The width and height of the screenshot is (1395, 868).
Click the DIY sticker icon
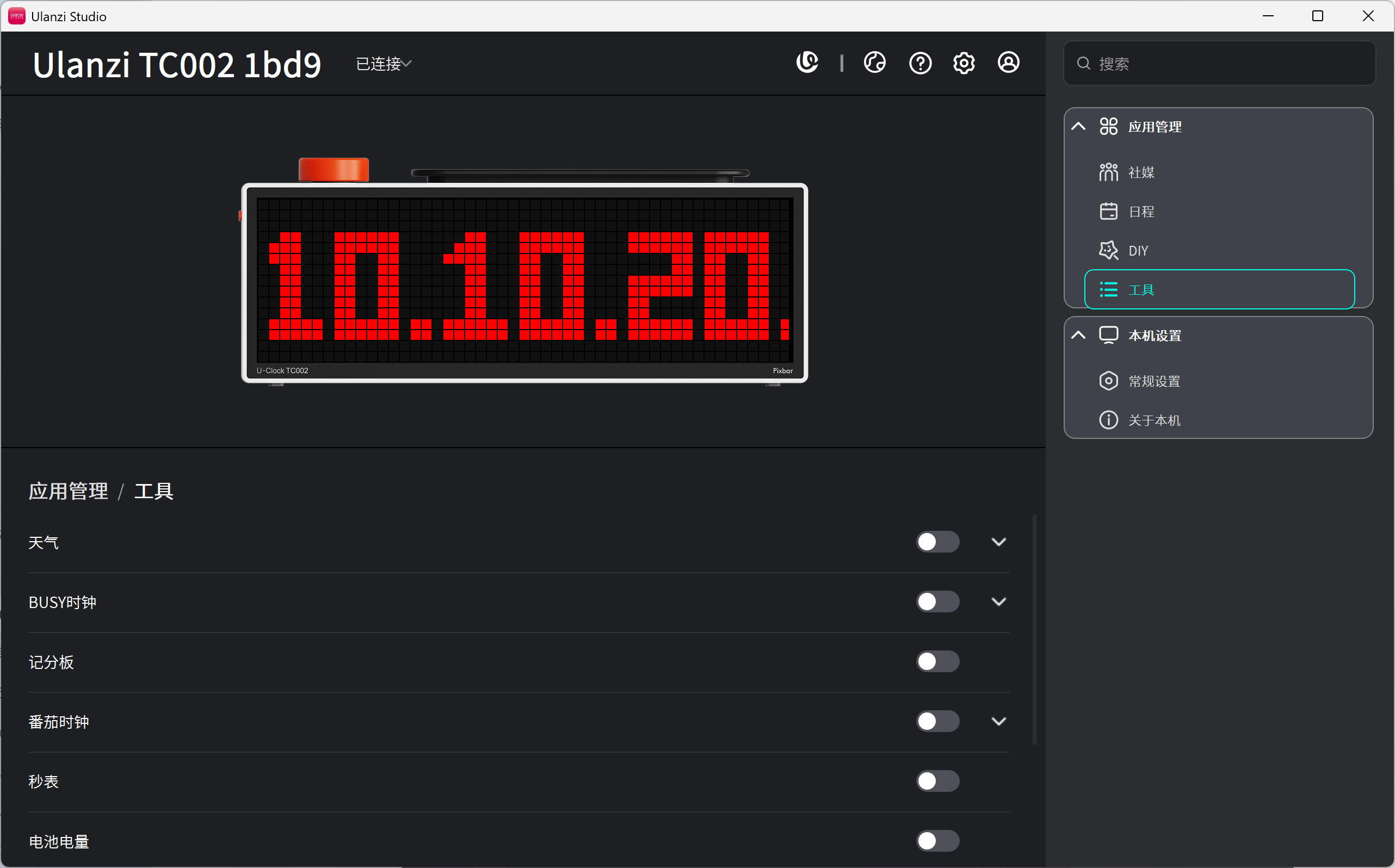pyautogui.click(x=1108, y=250)
